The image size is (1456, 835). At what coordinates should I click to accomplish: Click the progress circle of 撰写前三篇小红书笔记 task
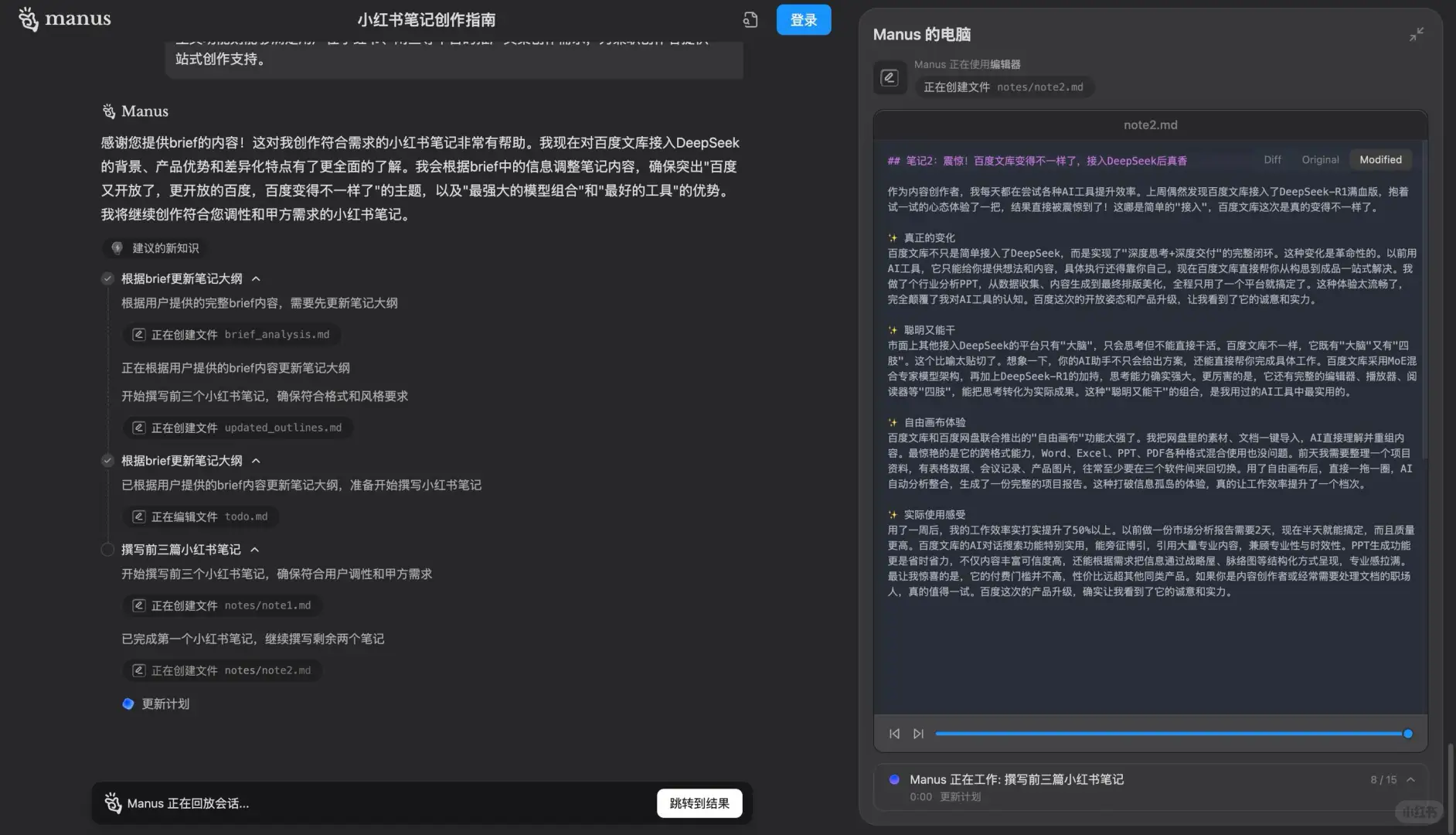point(107,549)
